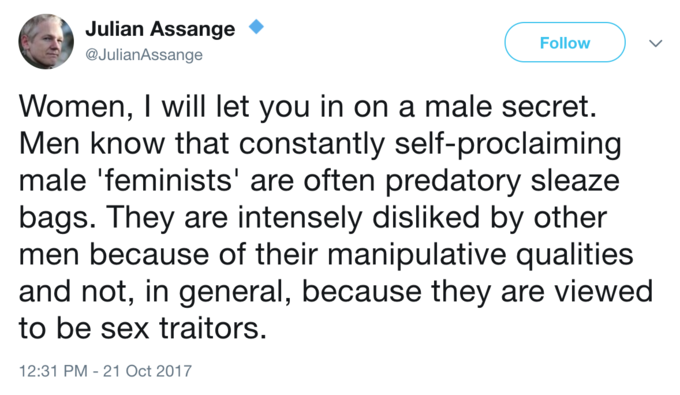Click the '21 Oct 2017' date text
680x395 pixels.
pyautogui.click(x=147, y=371)
